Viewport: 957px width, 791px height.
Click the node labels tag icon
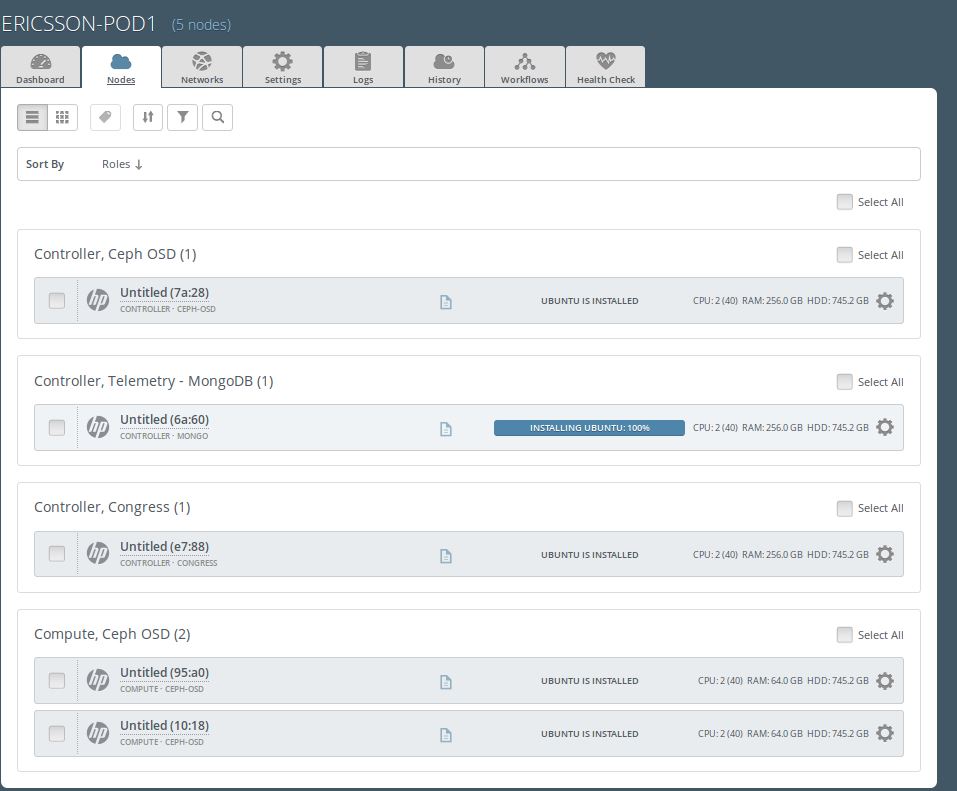click(105, 117)
